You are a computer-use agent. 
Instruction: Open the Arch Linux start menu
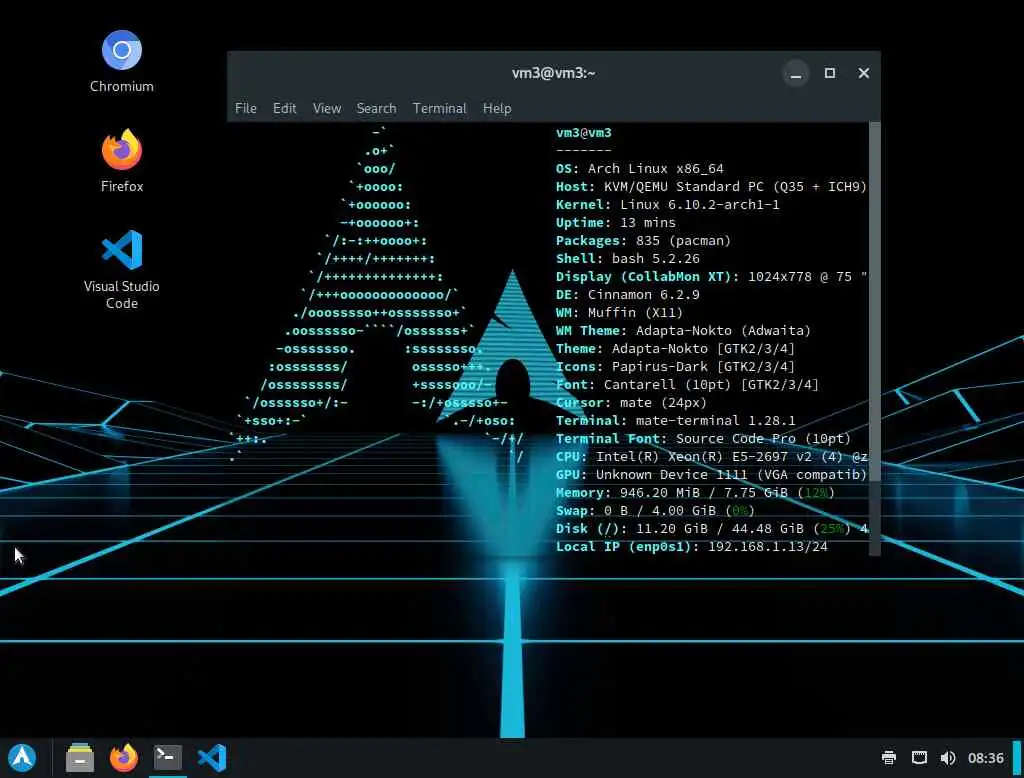pos(22,758)
